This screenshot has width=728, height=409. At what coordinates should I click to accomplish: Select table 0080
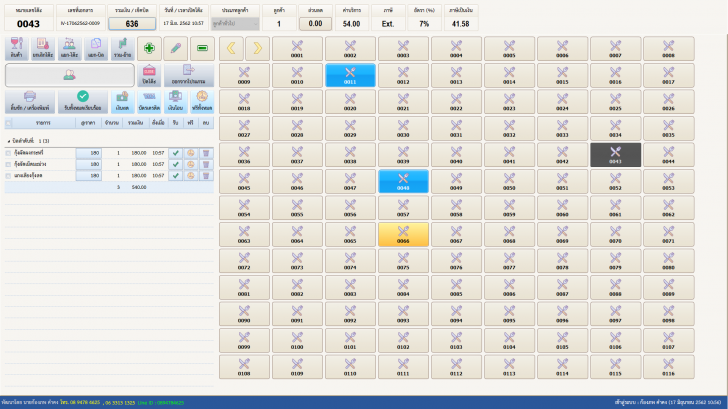pyautogui.click(x=669, y=260)
